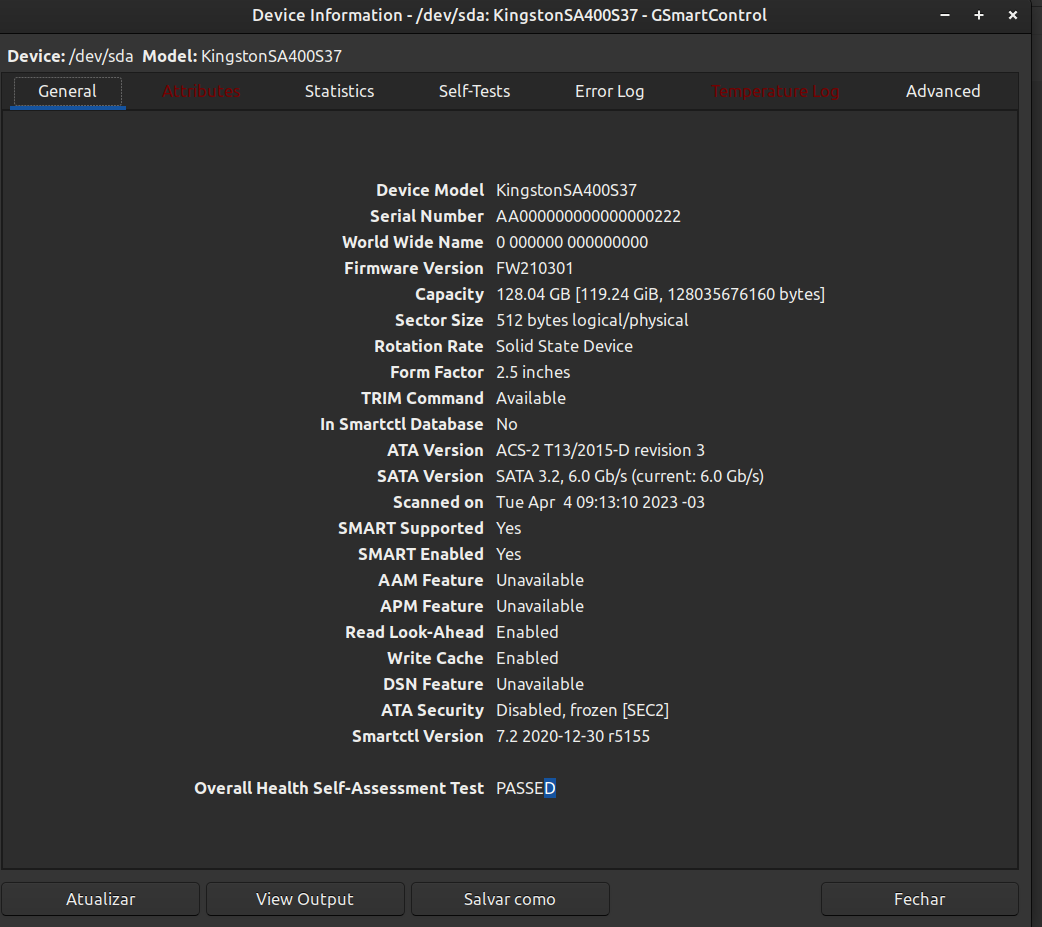Click the window title bar text
Viewport: 1042px width, 927px height.
[x=509, y=15]
